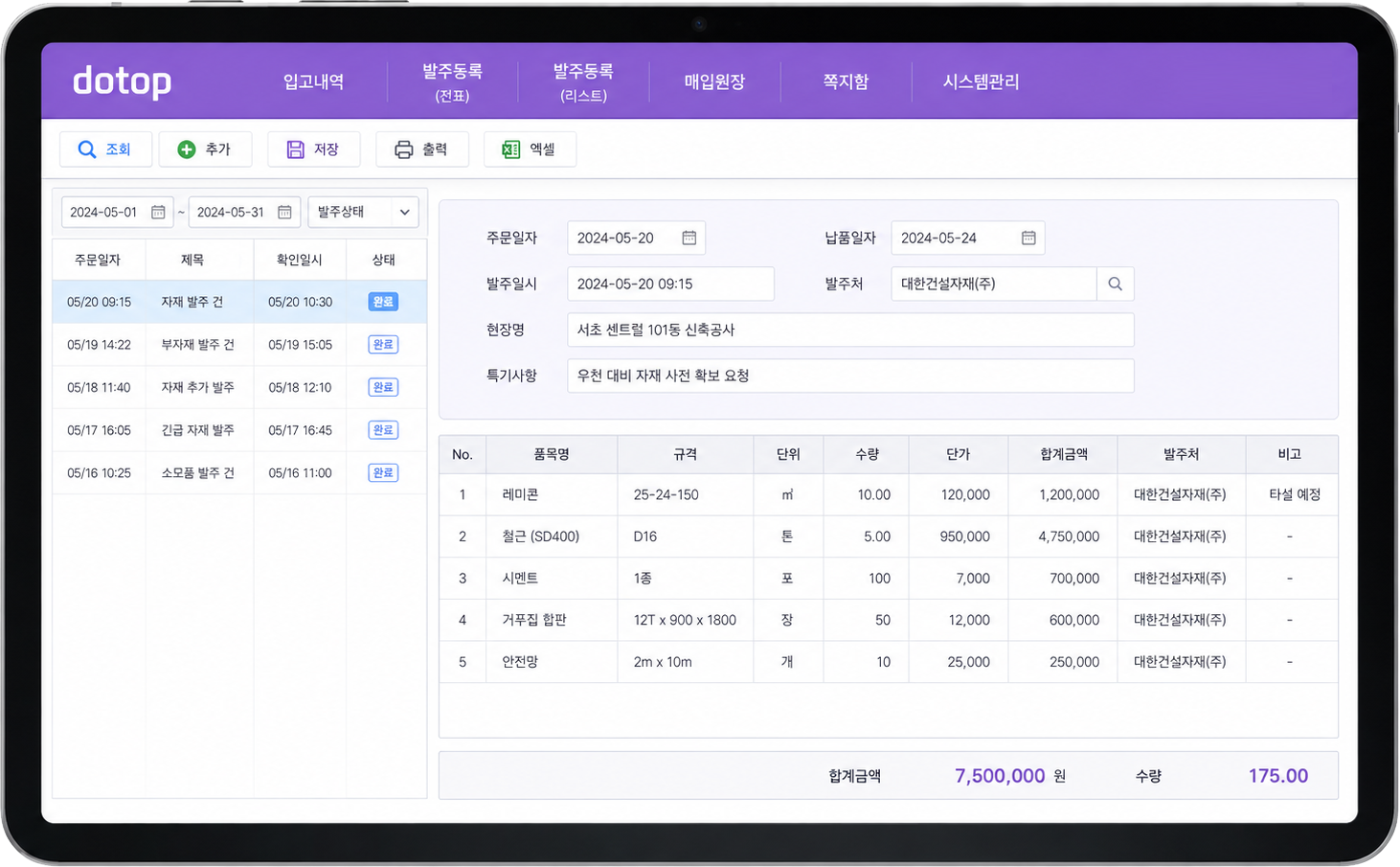The image size is (1400, 867).
Task: Click the 시멘트 item cell
Action: coord(552,579)
